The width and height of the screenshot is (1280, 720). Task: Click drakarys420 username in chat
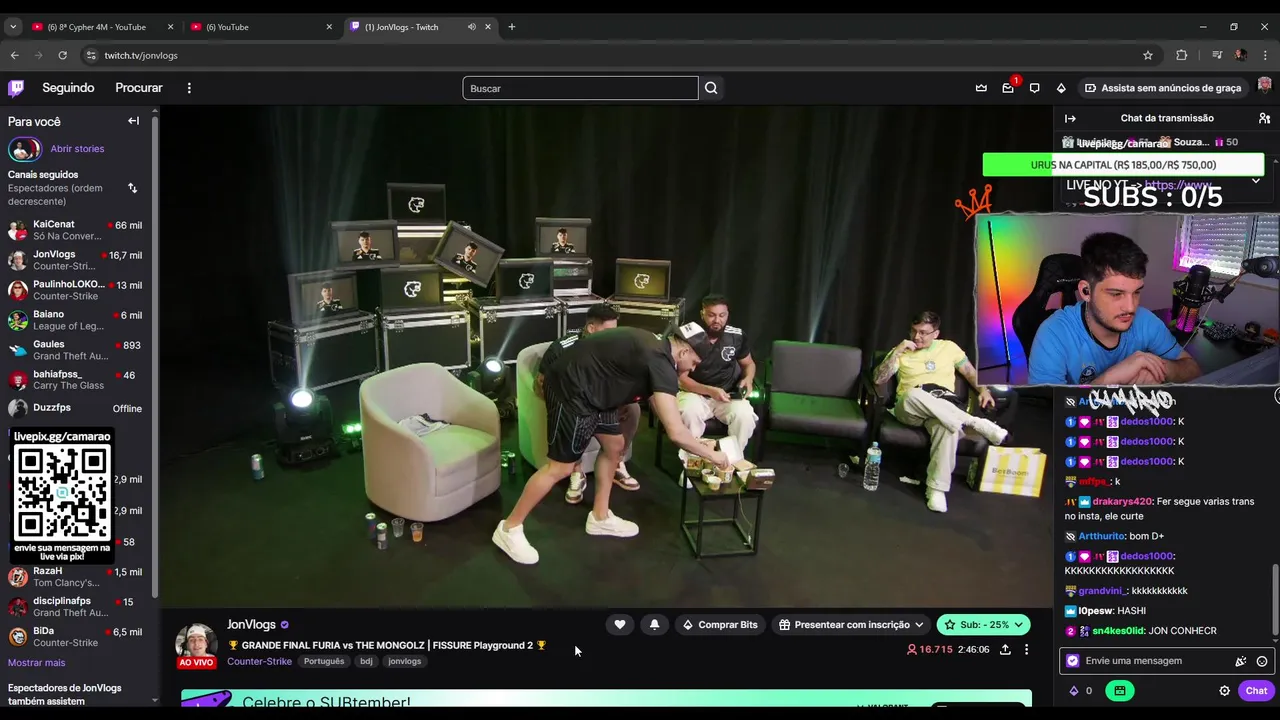(x=1122, y=502)
